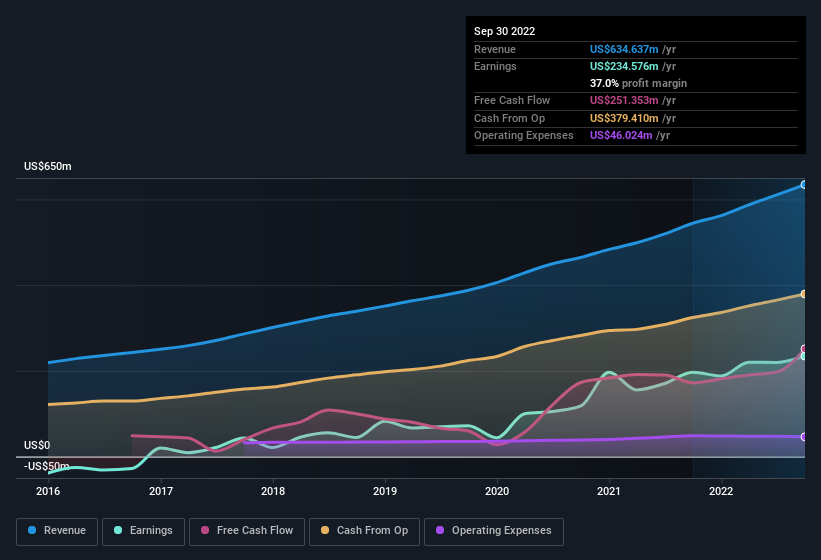Click the Earnings row label in tooltip

(495, 66)
